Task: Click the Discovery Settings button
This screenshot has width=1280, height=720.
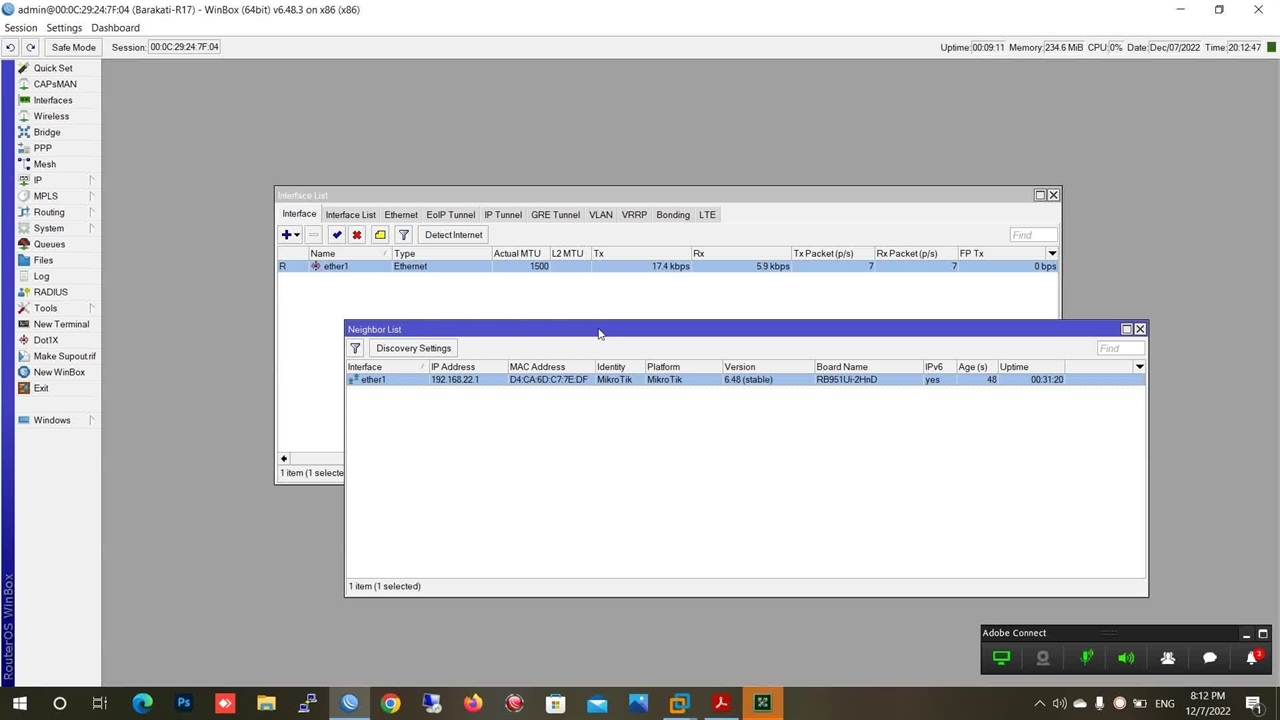Action: [x=413, y=348]
